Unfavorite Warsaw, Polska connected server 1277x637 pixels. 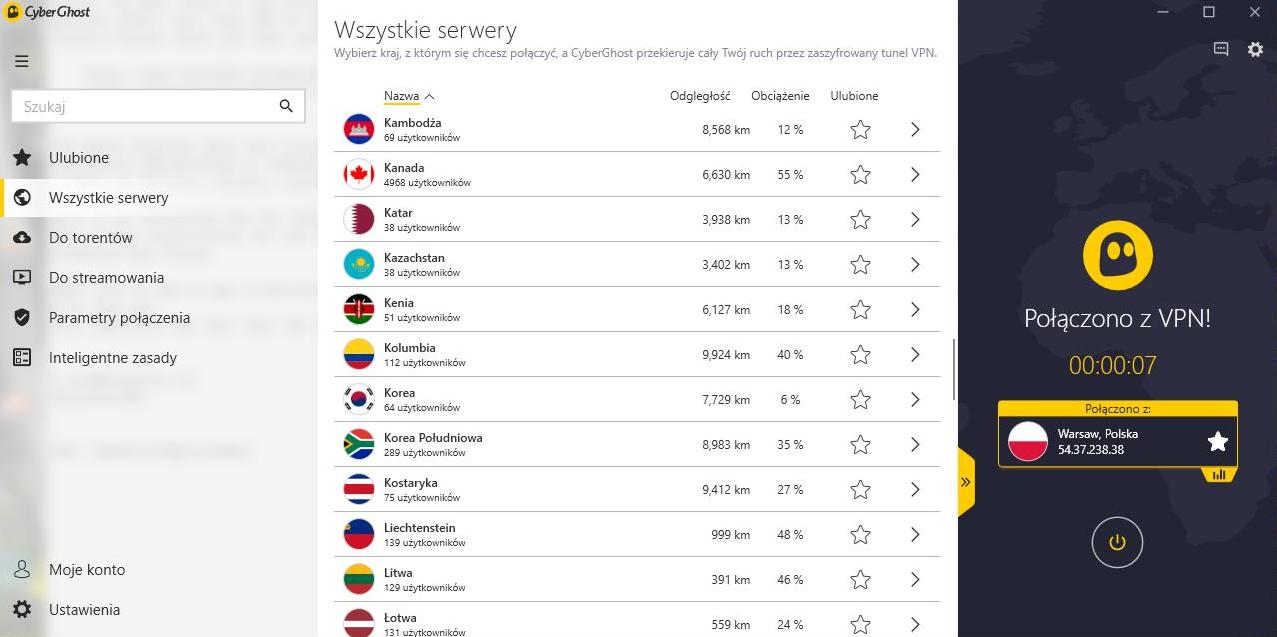tap(1217, 441)
